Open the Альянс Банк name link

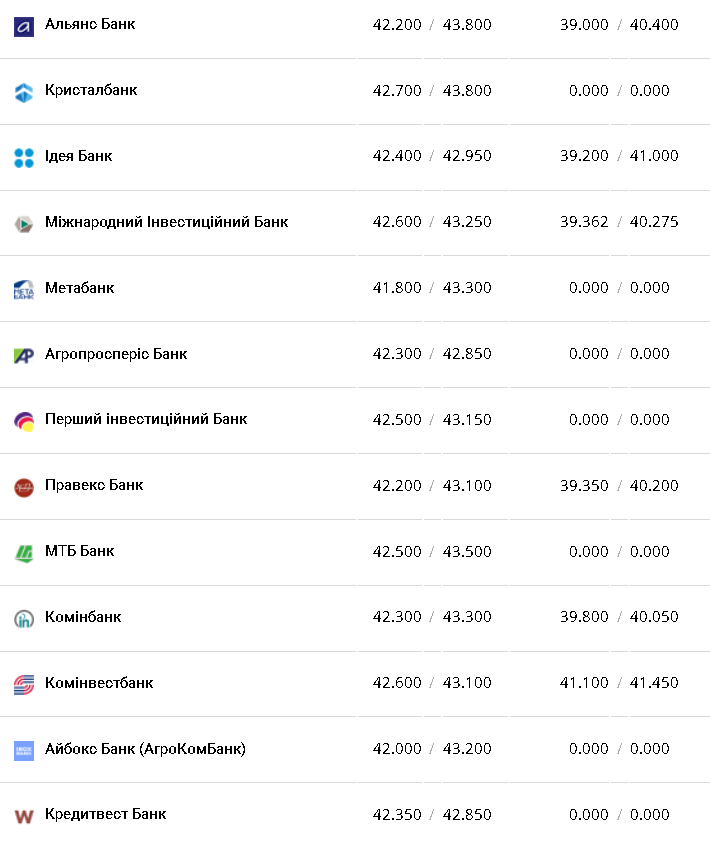pos(90,24)
